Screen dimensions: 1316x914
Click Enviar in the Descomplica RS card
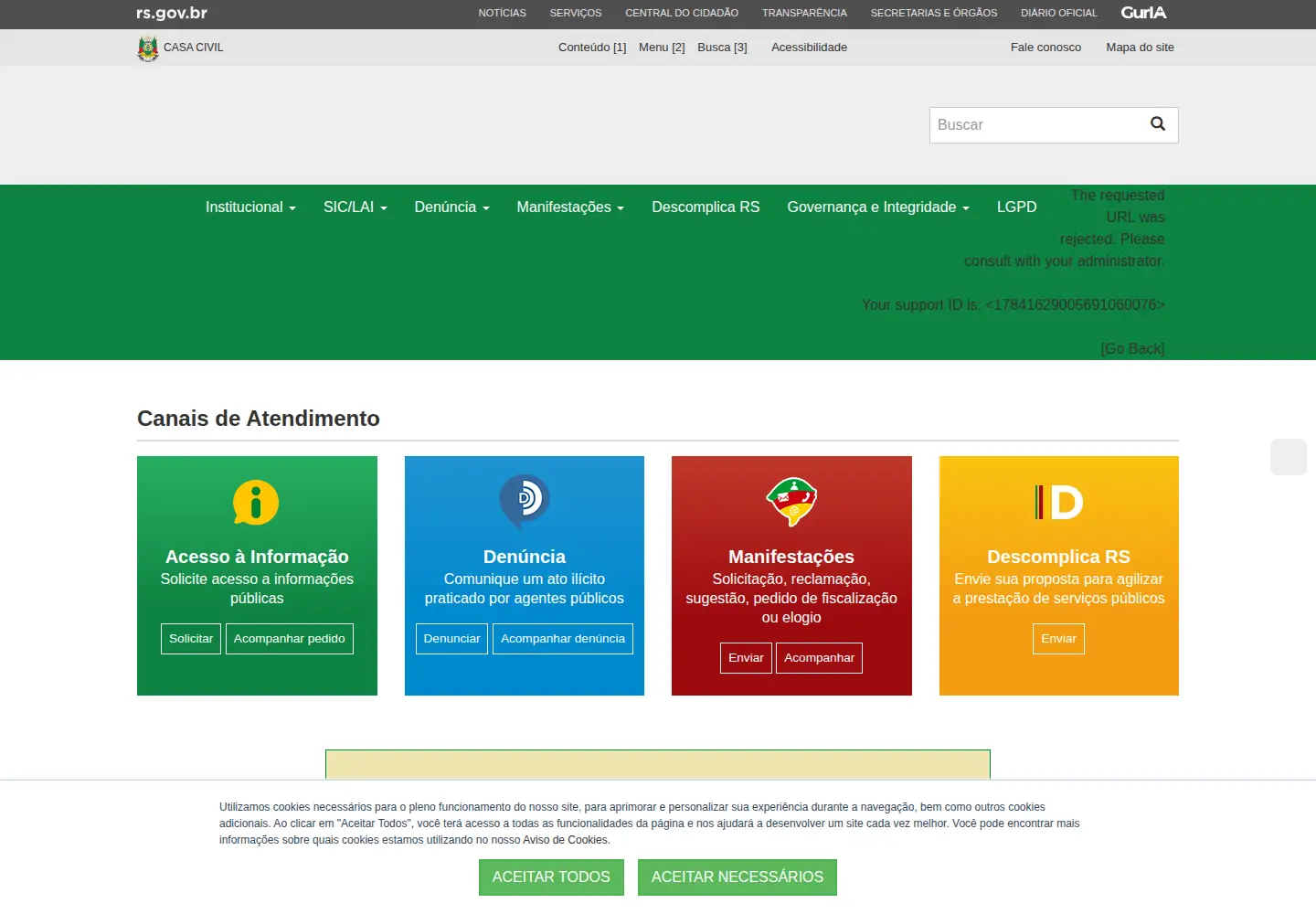(x=1058, y=639)
